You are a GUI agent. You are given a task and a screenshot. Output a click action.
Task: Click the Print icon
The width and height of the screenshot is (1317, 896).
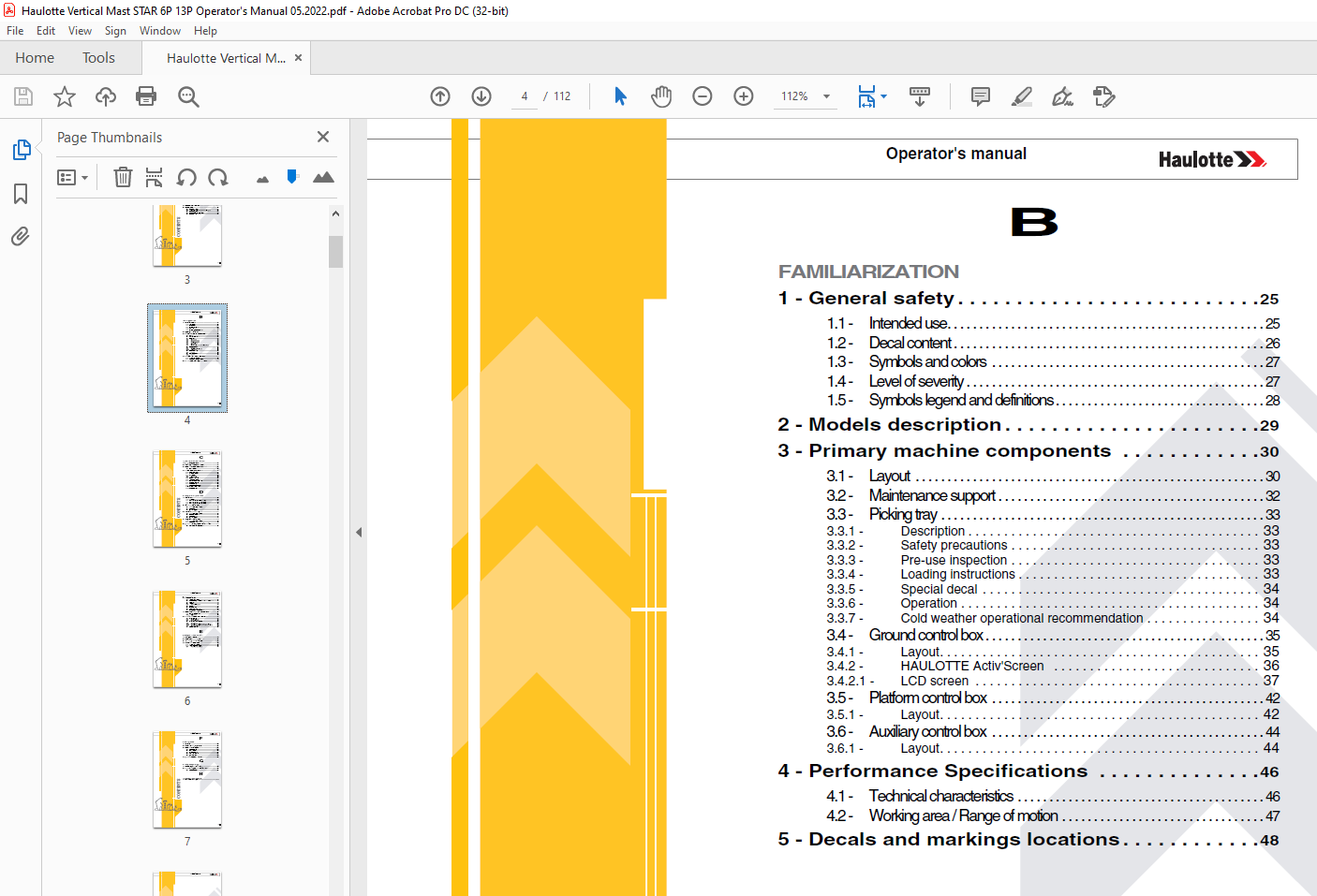click(146, 96)
